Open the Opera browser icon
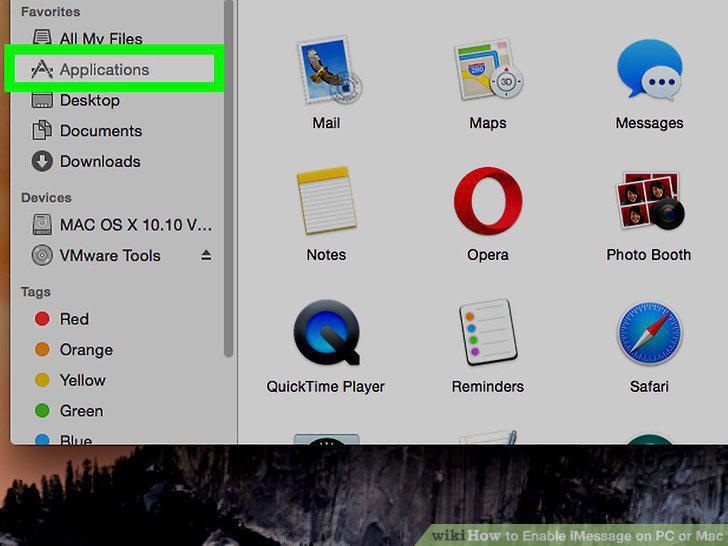Screen dimensions: 728x546 pos(488,201)
